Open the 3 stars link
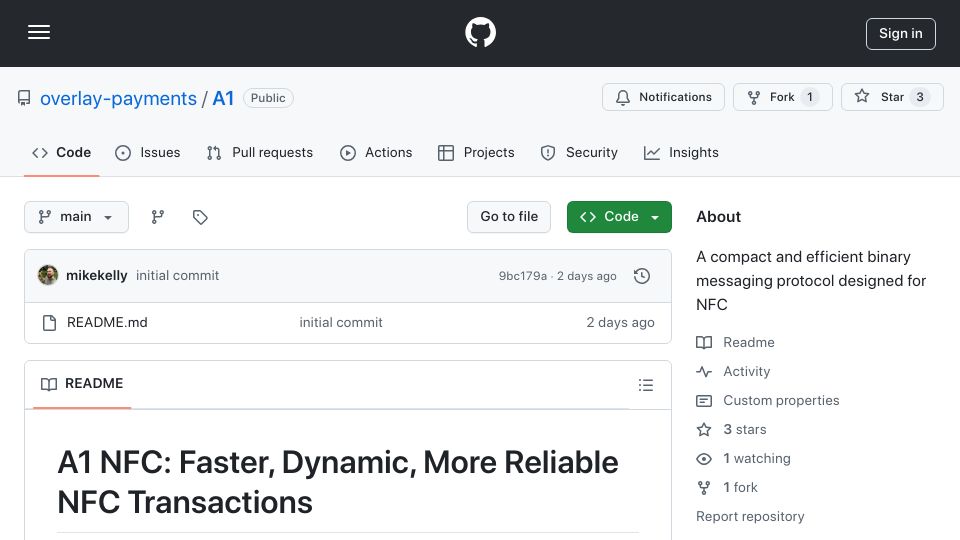This screenshot has width=960, height=540. (x=744, y=430)
